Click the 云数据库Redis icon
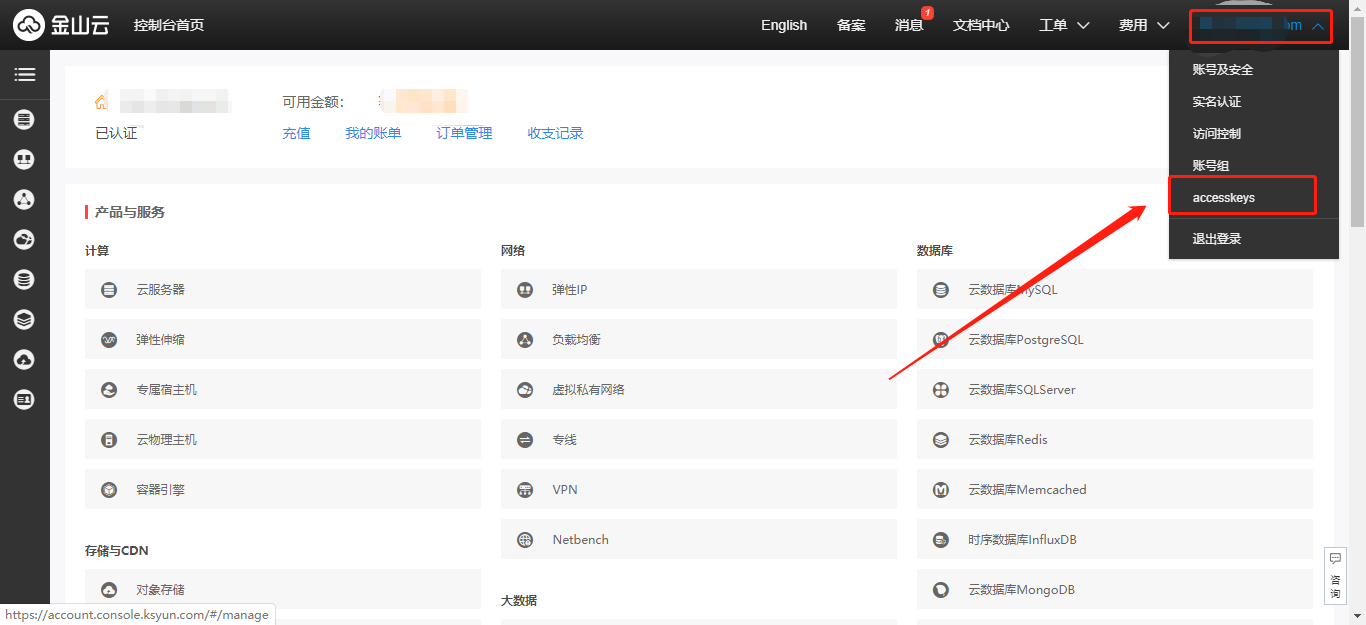 (940, 440)
